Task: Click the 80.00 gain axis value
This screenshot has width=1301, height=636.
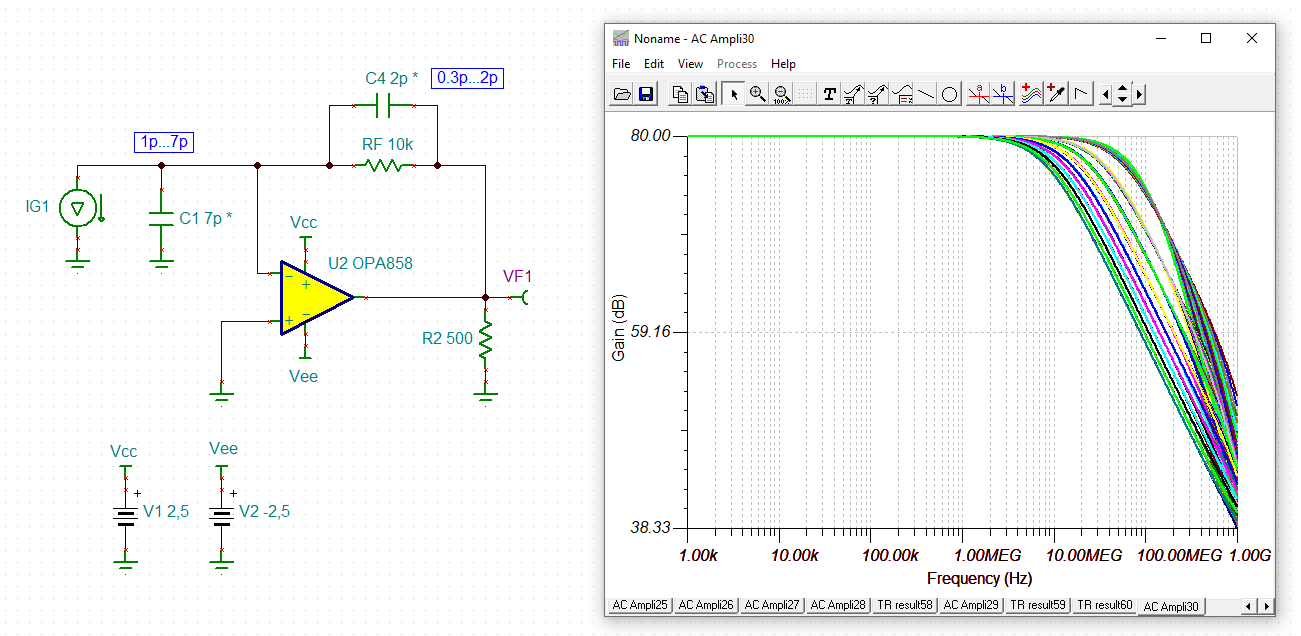Action: [651, 135]
